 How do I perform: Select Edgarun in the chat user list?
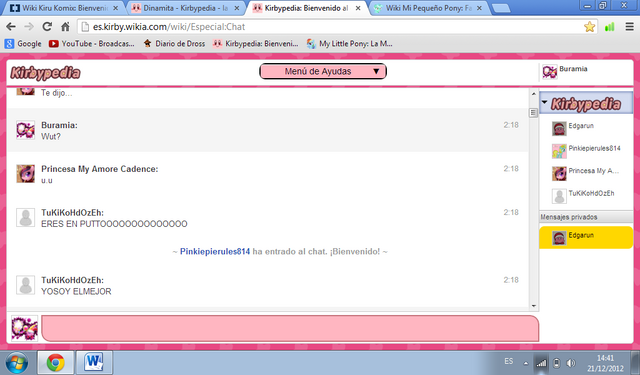pos(586,128)
